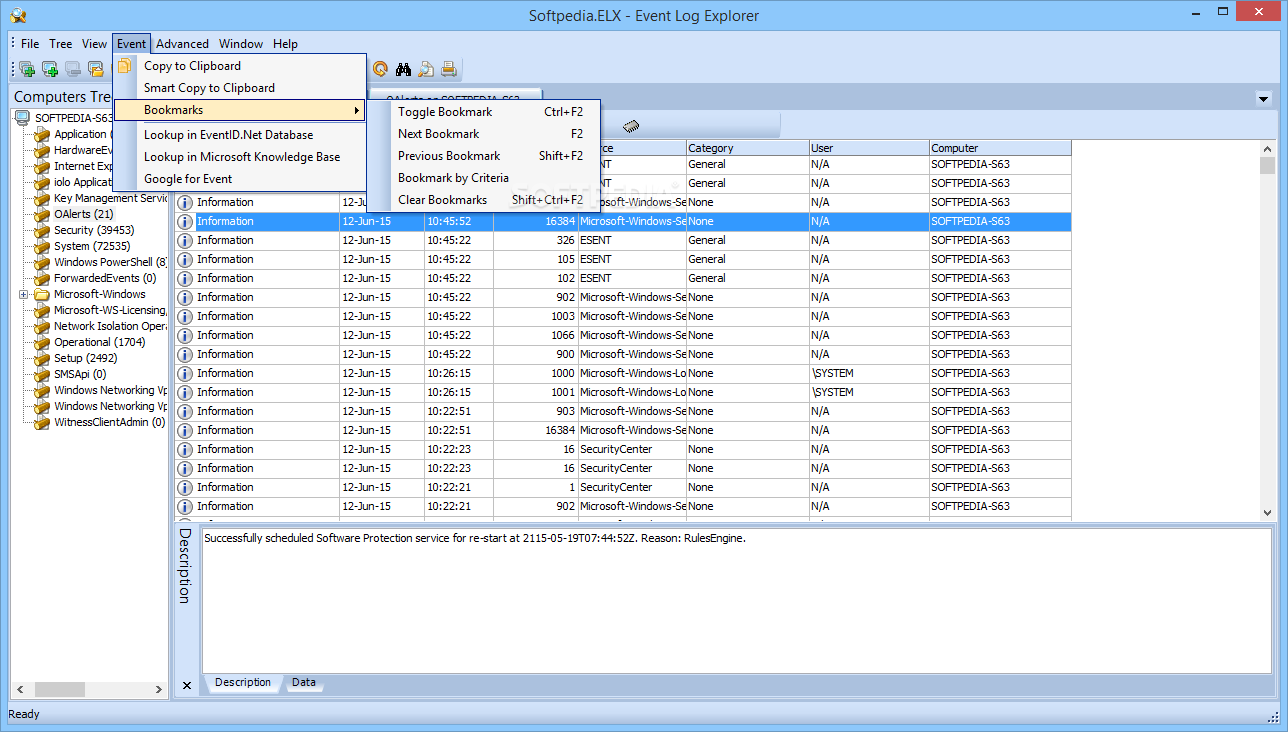Select Toggle Bookmark in the submenu
Image resolution: width=1288 pixels, height=732 pixels.
click(x=482, y=112)
